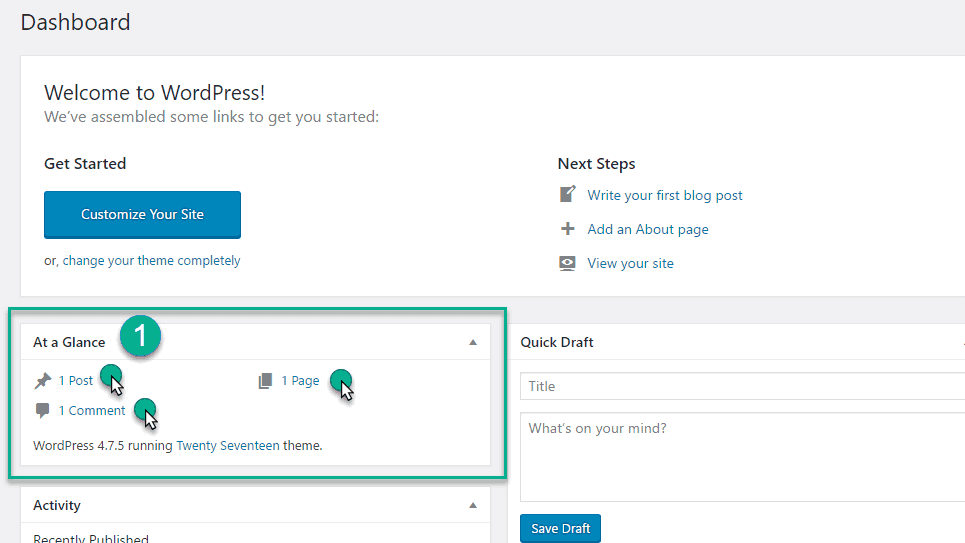Click the Next Steps heading
The image size is (965, 543).
tap(596, 164)
